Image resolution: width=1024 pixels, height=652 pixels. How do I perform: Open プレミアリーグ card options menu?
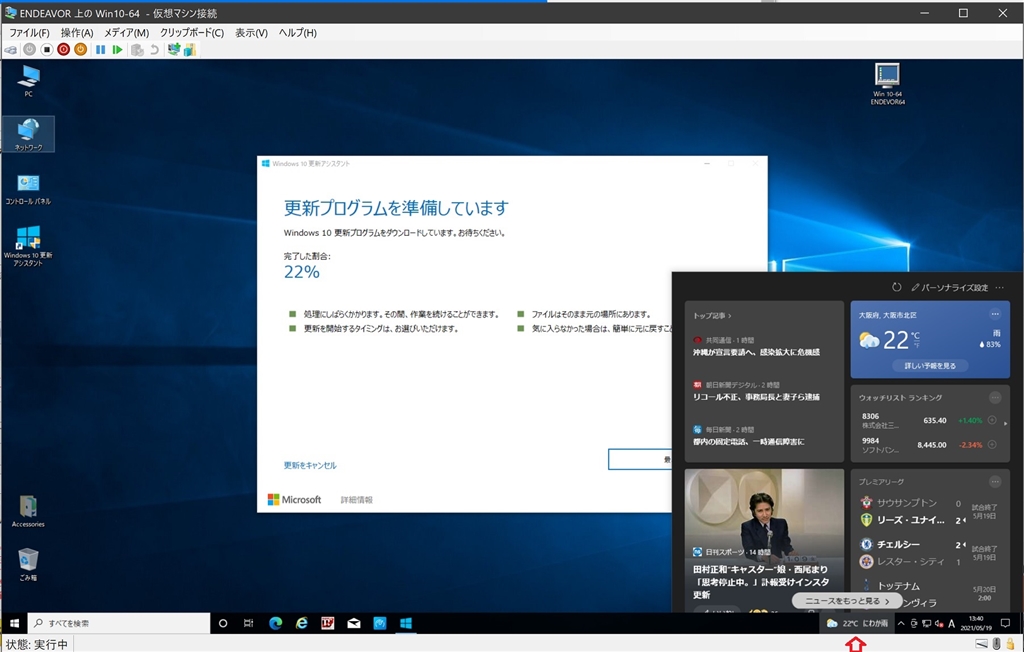pyautogui.click(x=995, y=481)
